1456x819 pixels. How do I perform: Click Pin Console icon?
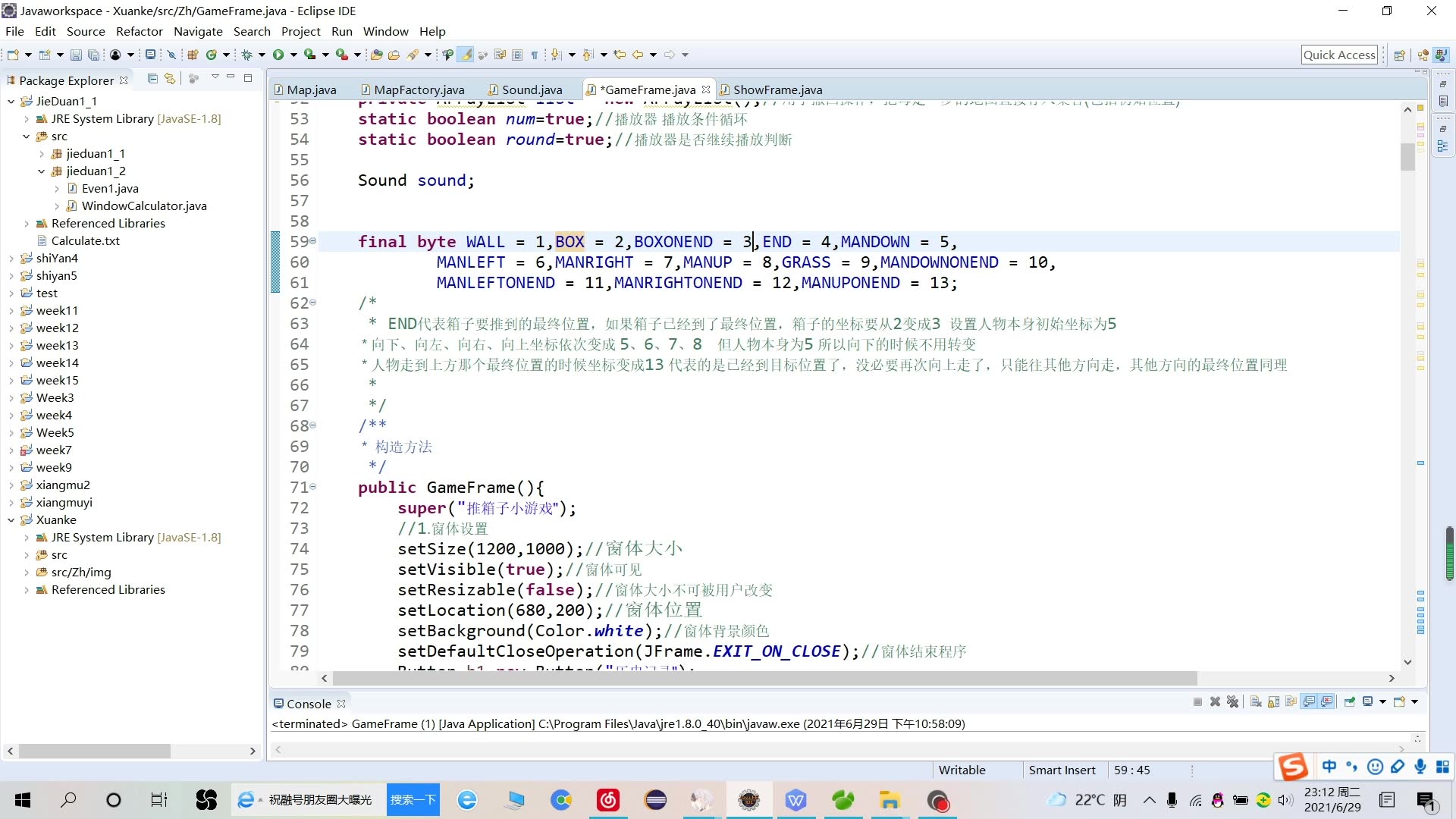point(1350,702)
